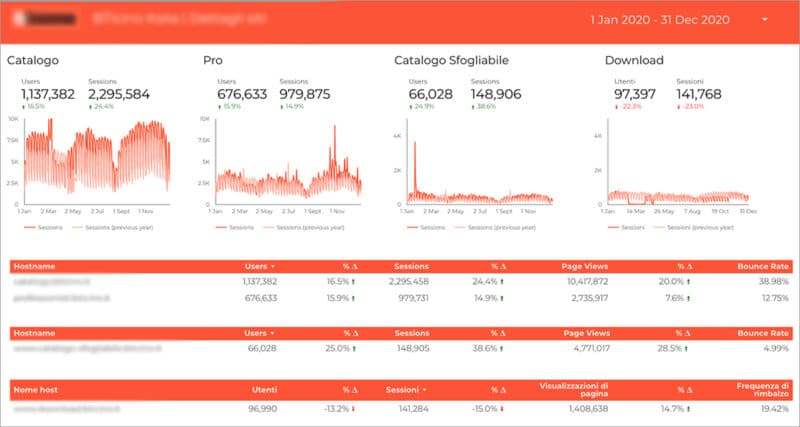This screenshot has height=427, width=800.
Task: Click the 4,771,017 page views cell
Action: [591, 349]
